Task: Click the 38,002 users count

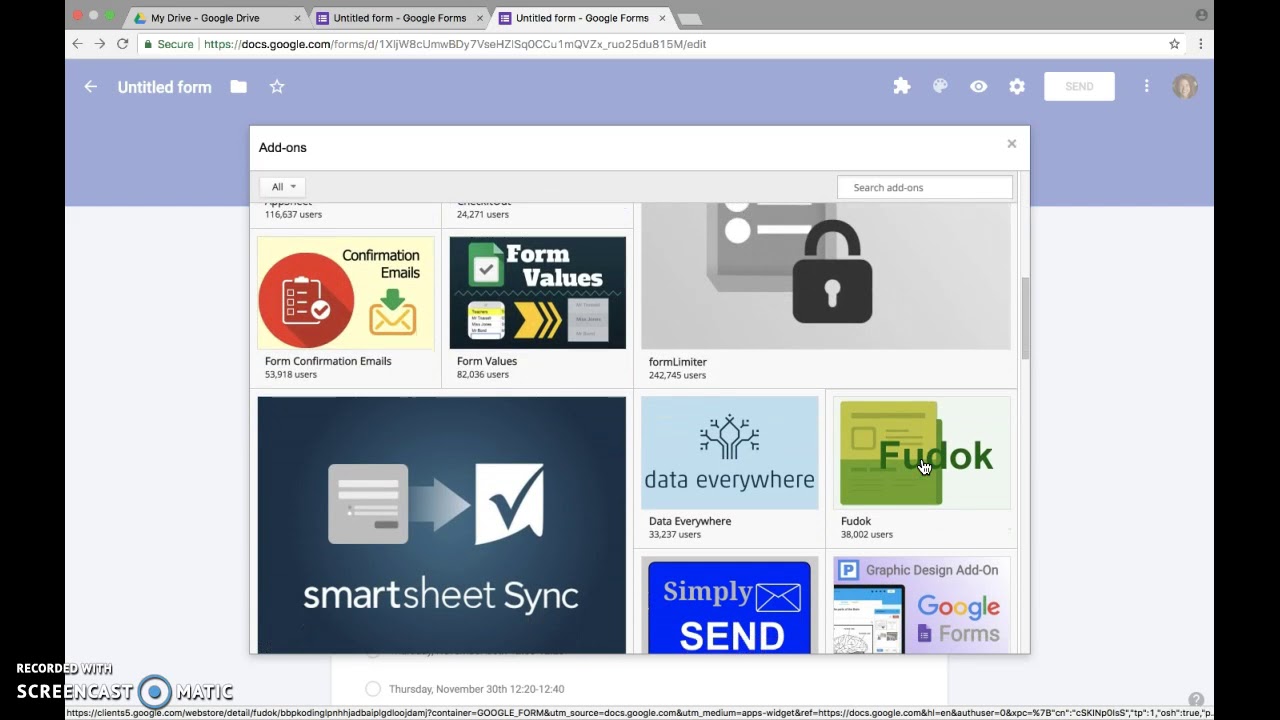Action: coord(867,535)
